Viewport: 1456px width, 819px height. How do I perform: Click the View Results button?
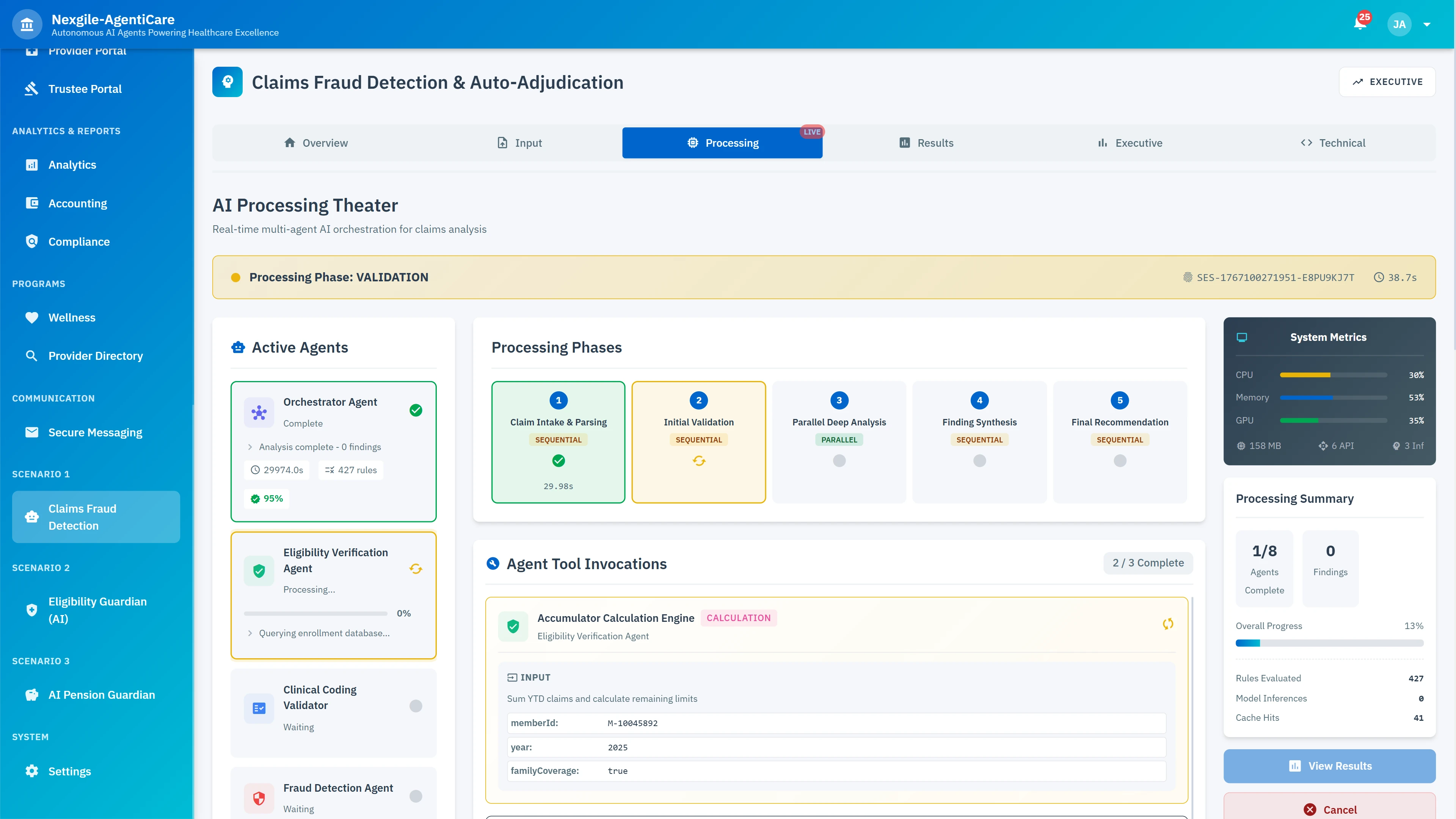pyautogui.click(x=1329, y=766)
